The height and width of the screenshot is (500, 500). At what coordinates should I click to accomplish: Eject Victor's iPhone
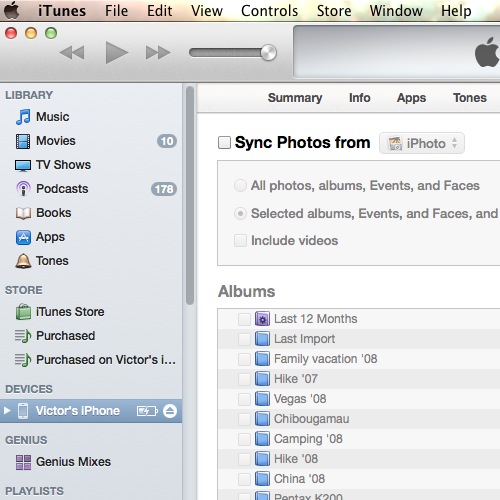(x=170, y=411)
